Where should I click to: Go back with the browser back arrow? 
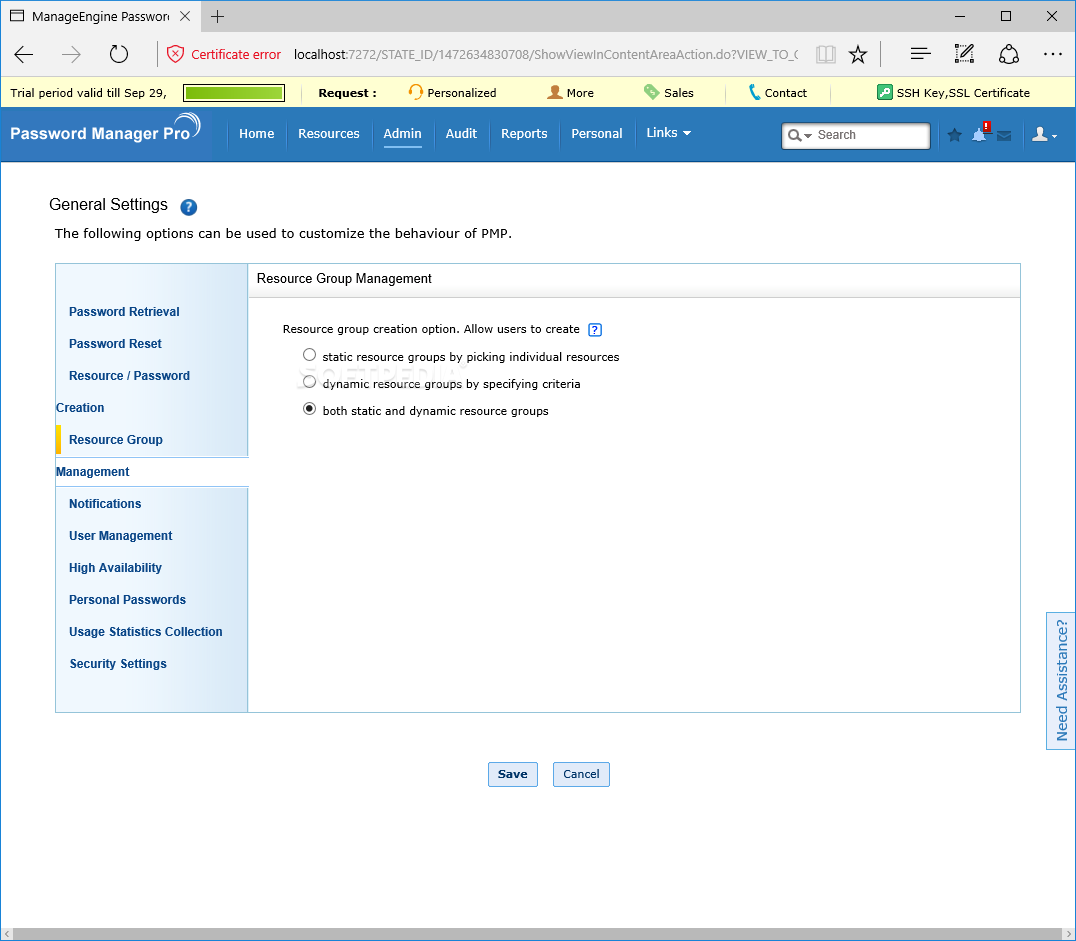24,54
